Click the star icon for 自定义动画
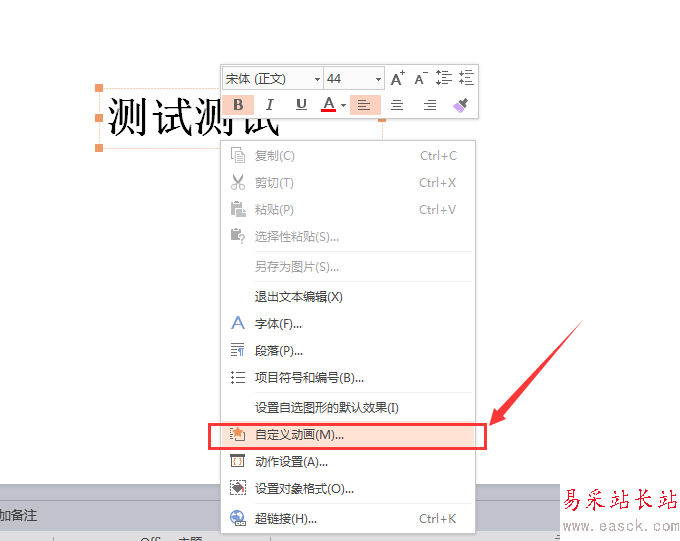The height and width of the screenshot is (541, 680). click(x=238, y=434)
